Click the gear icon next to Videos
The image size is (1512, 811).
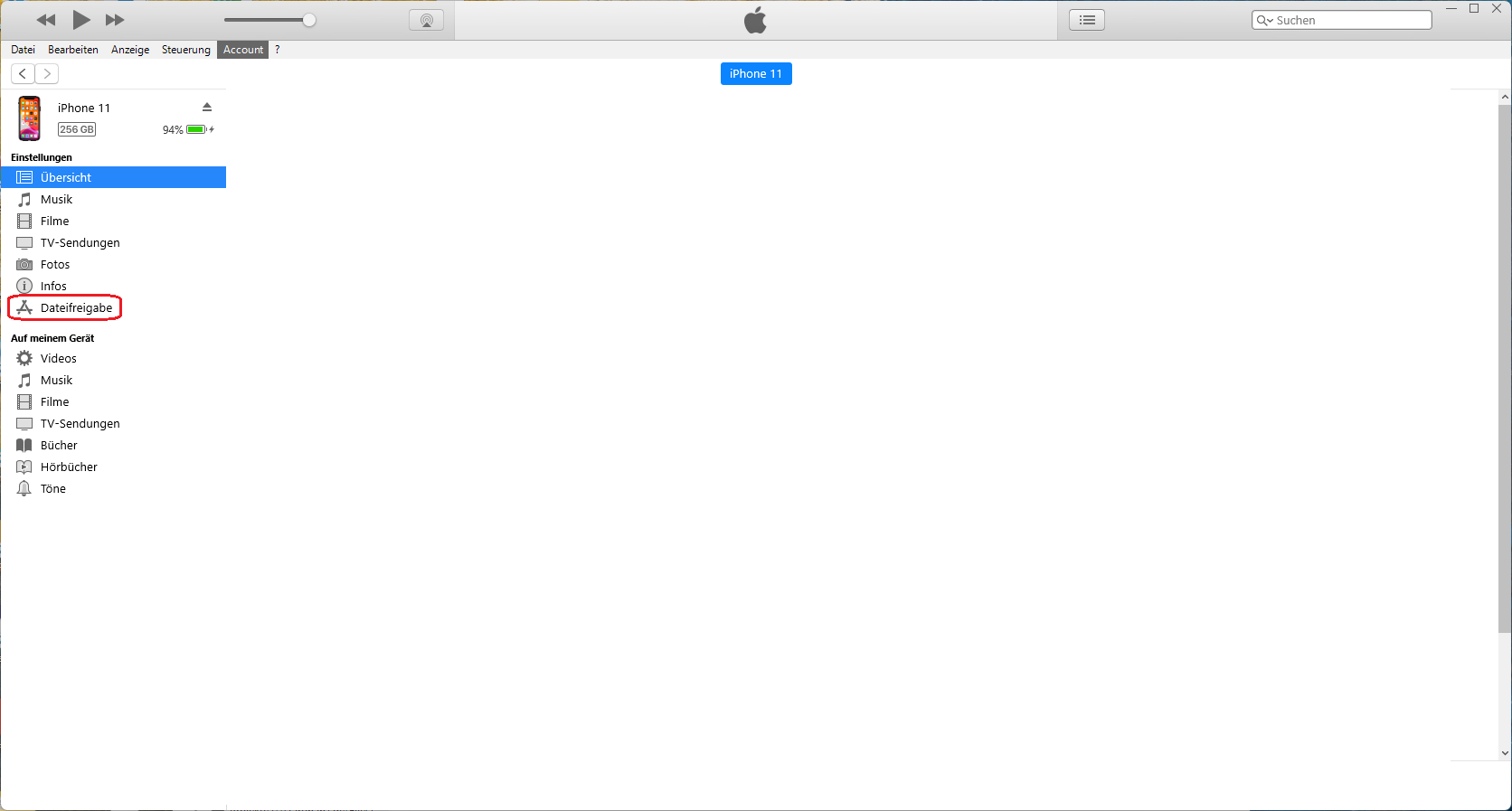click(x=24, y=358)
